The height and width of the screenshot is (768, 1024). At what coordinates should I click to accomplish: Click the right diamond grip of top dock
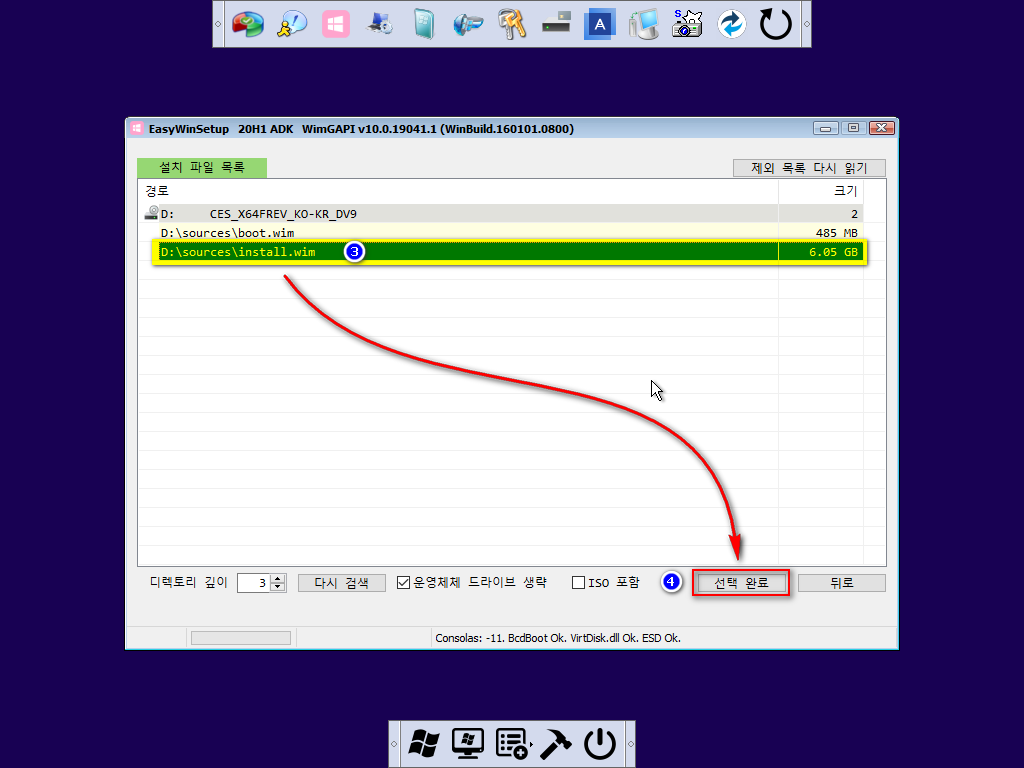coord(807,24)
